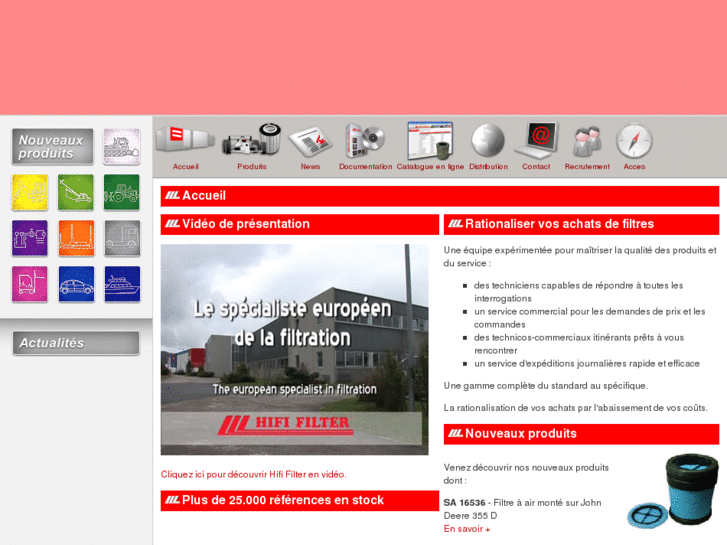Click the Nouveaux produits sidebar button
The height and width of the screenshot is (545, 727).
pos(52,147)
